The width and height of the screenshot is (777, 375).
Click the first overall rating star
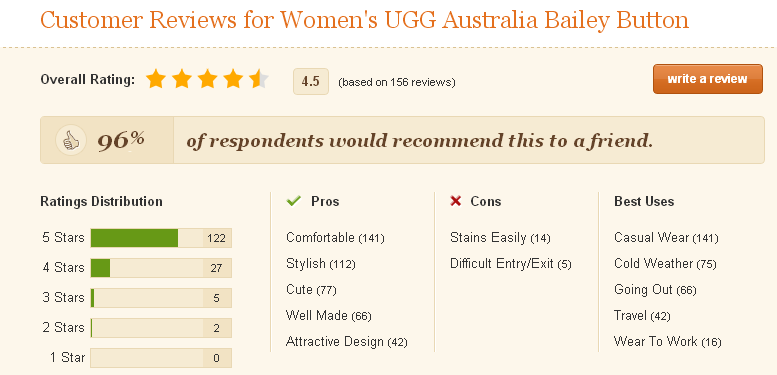click(156, 79)
